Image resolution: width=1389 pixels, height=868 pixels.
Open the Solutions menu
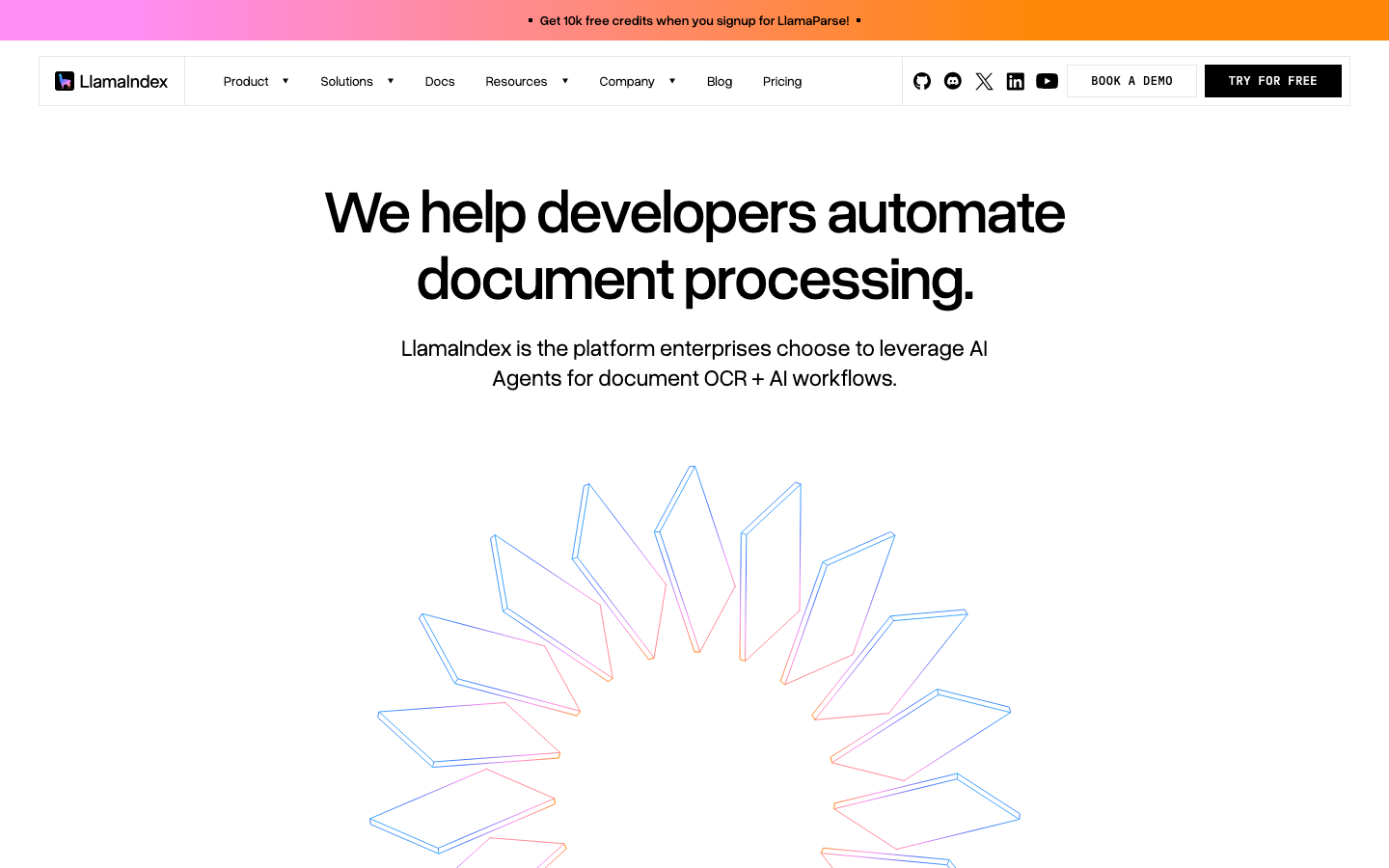[346, 81]
